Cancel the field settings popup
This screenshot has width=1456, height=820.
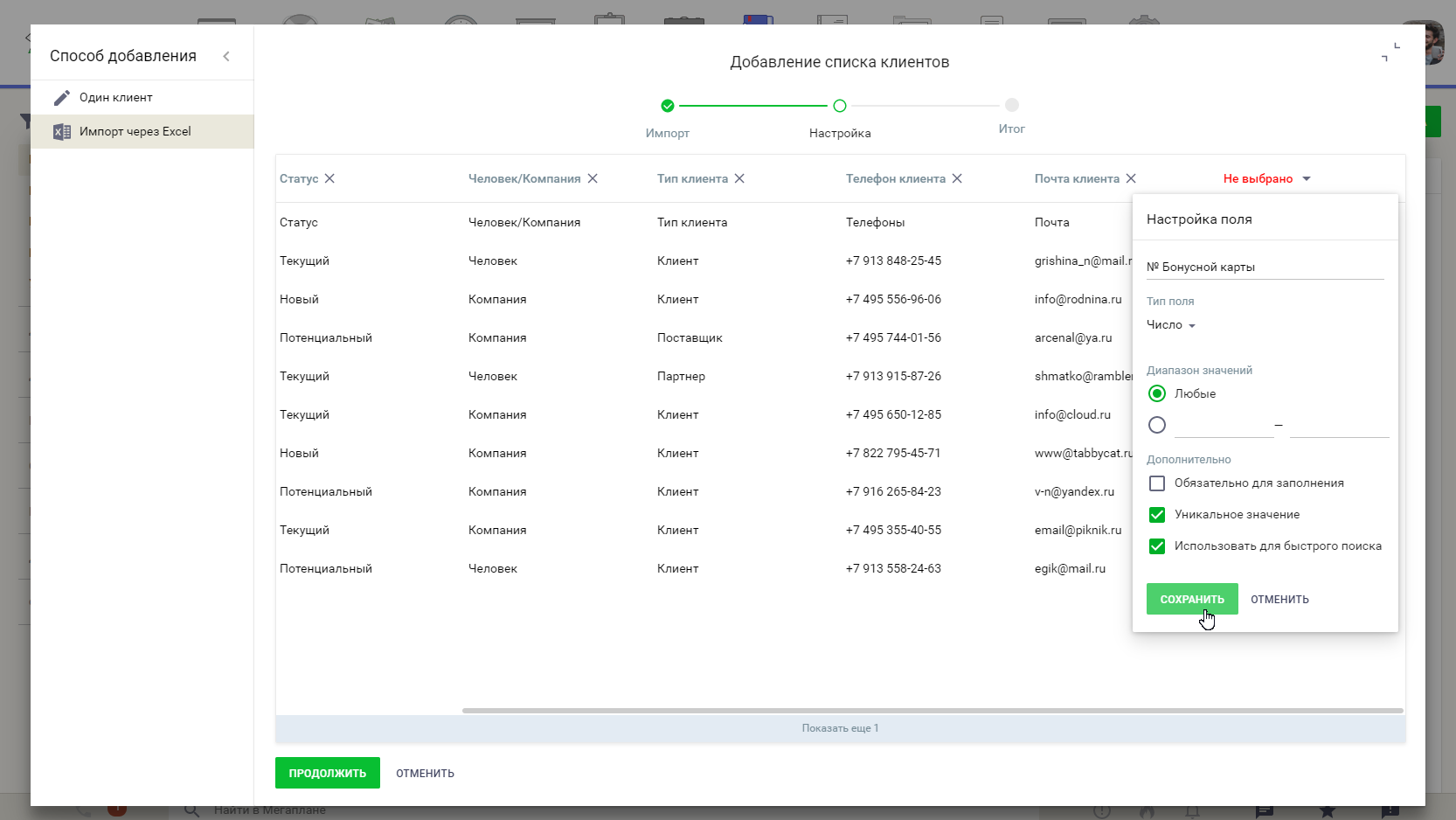coord(1279,600)
